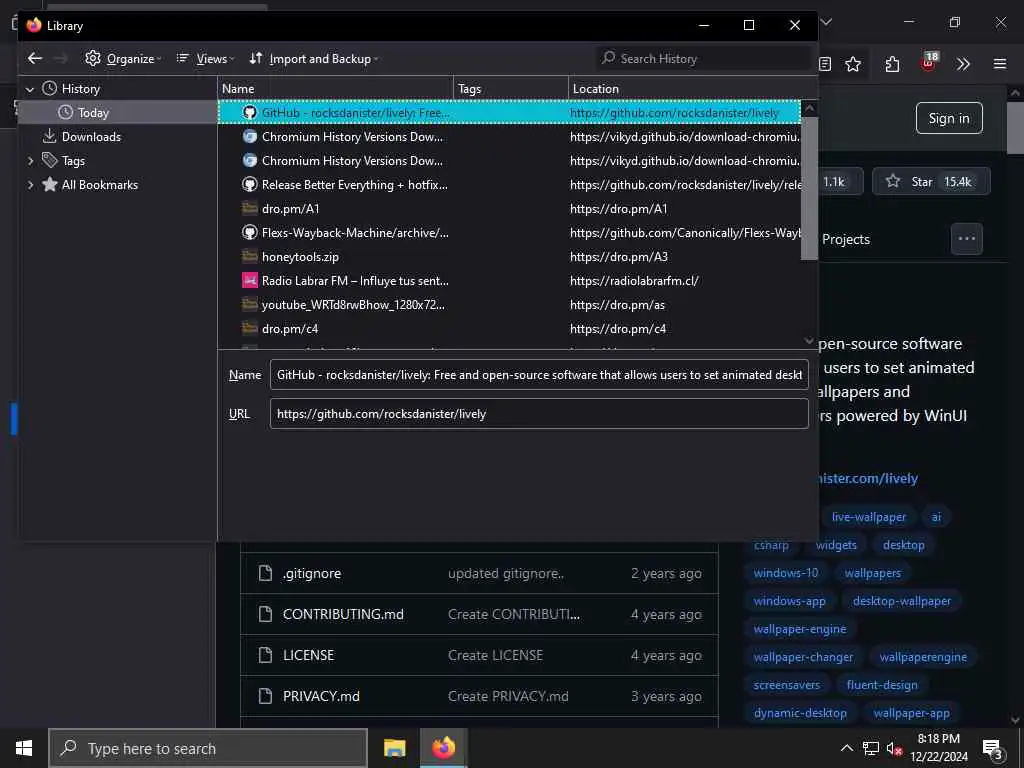Image resolution: width=1024 pixels, height=768 pixels.
Task: Open the Views menu
Action: click(205, 59)
